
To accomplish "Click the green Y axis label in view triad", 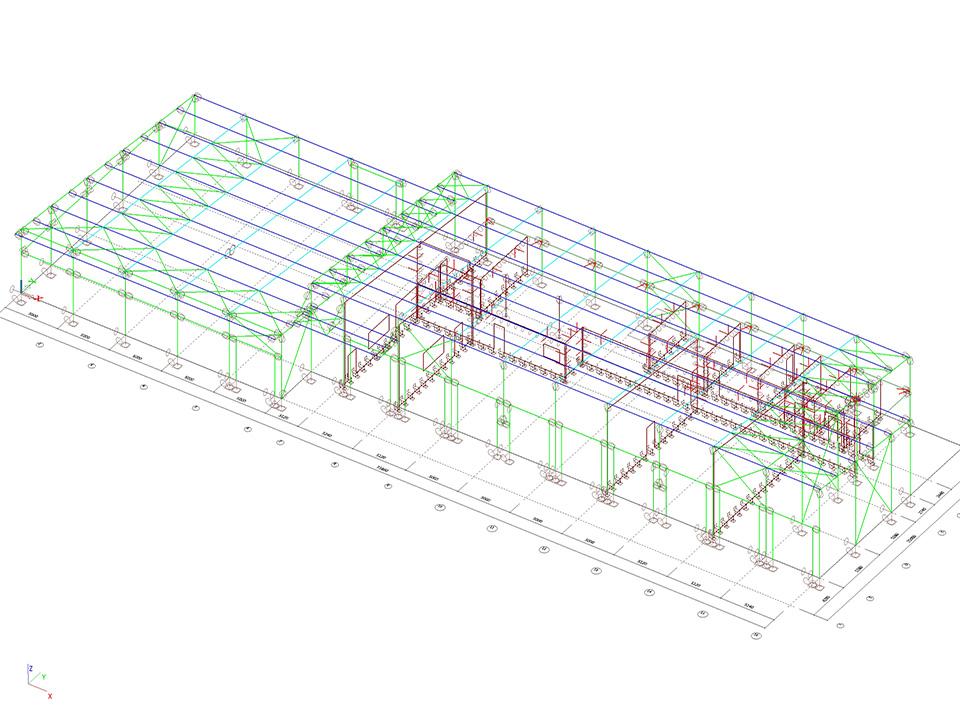I will coord(45,677).
